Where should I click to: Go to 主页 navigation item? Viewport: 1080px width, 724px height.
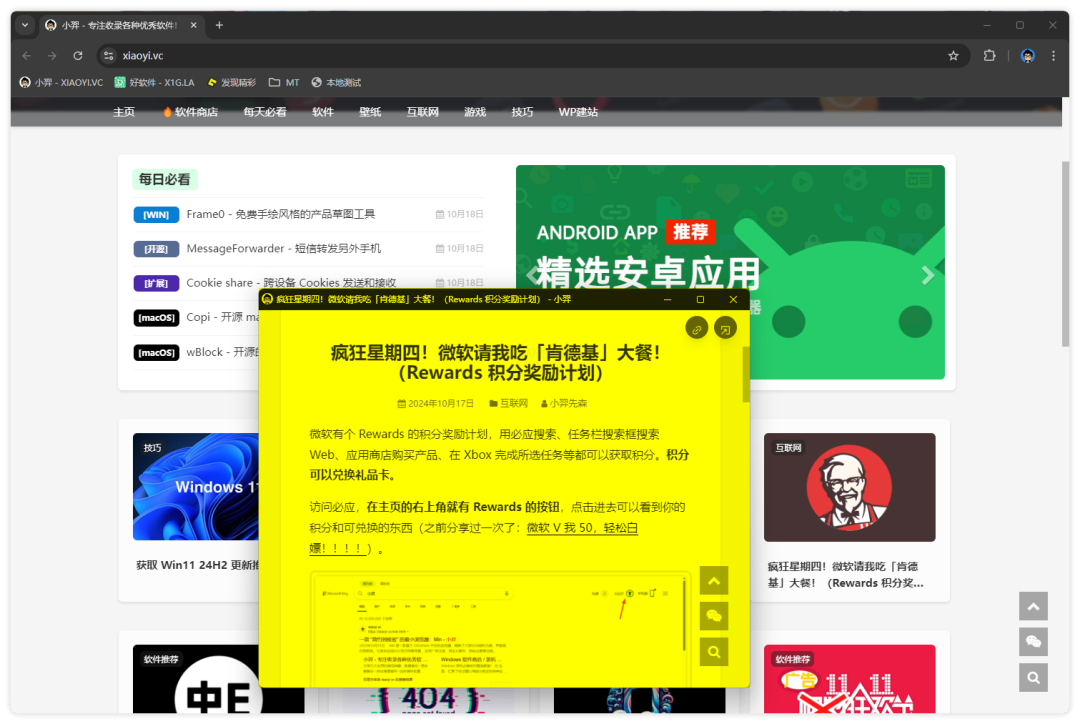pyautogui.click(x=124, y=112)
